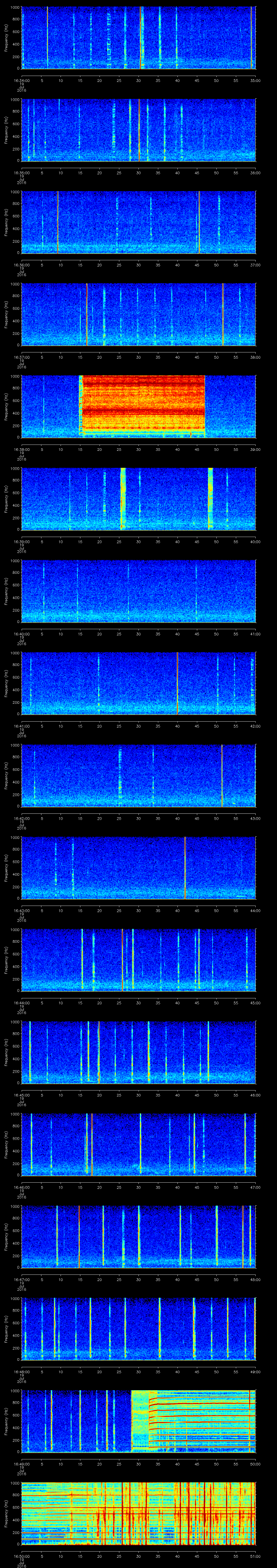The width and height of the screenshot is (277, 1568).
Task: Click the red vertical line in 16:43 spectrogram
Action: [185, 868]
